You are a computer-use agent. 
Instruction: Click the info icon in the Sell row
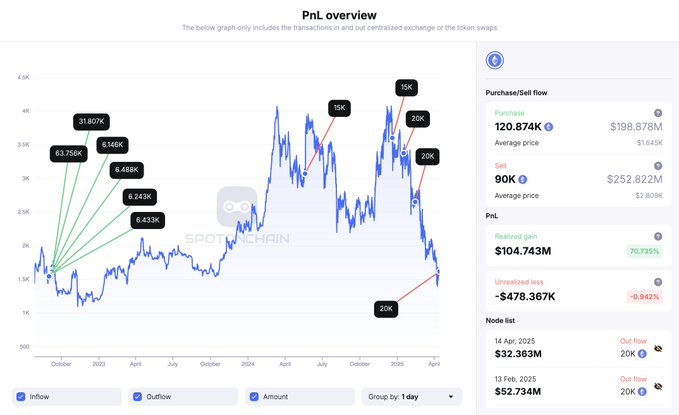[x=658, y=167]
